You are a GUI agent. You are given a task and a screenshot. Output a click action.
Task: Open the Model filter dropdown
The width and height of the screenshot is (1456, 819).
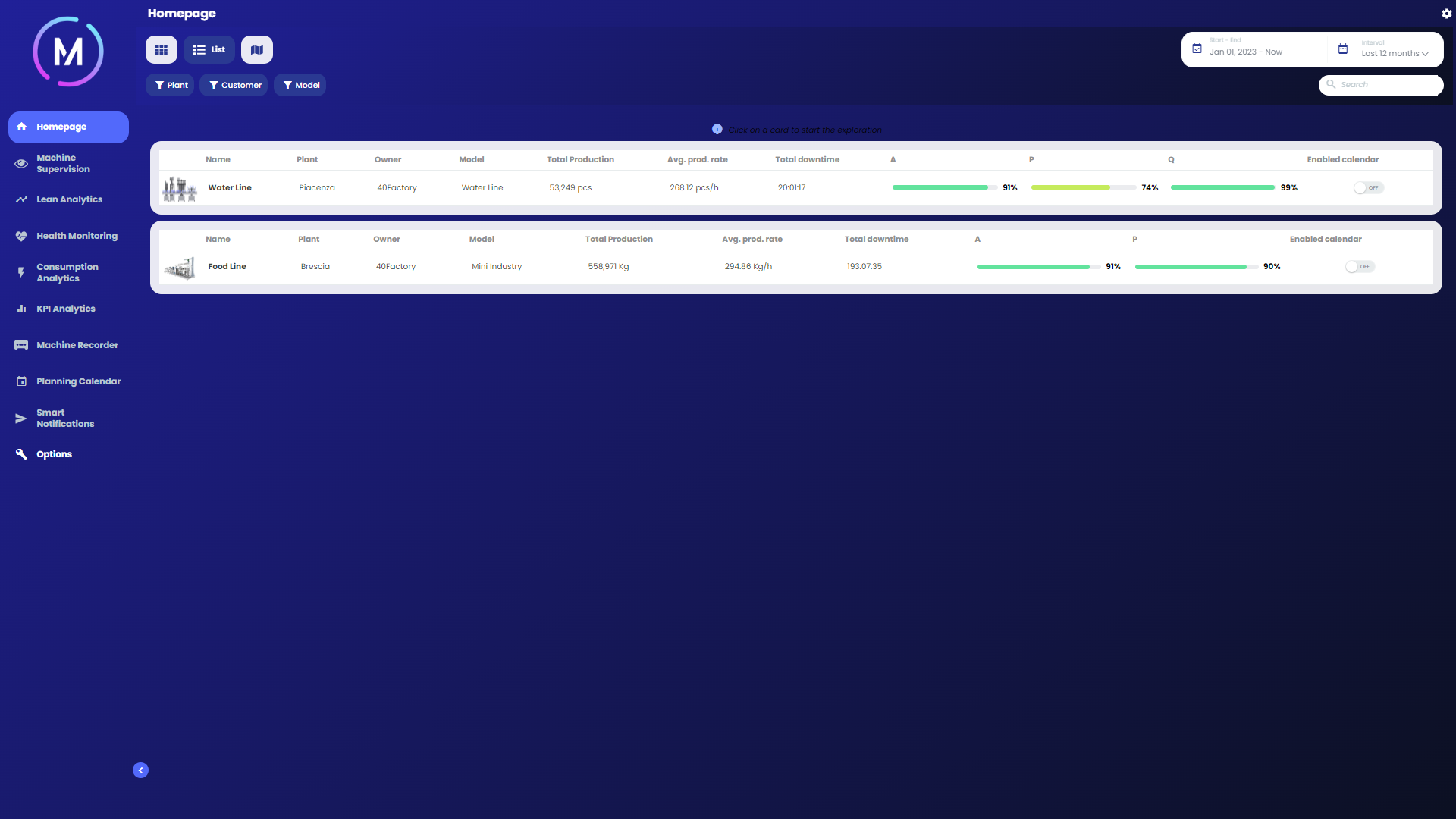[300, 86]
